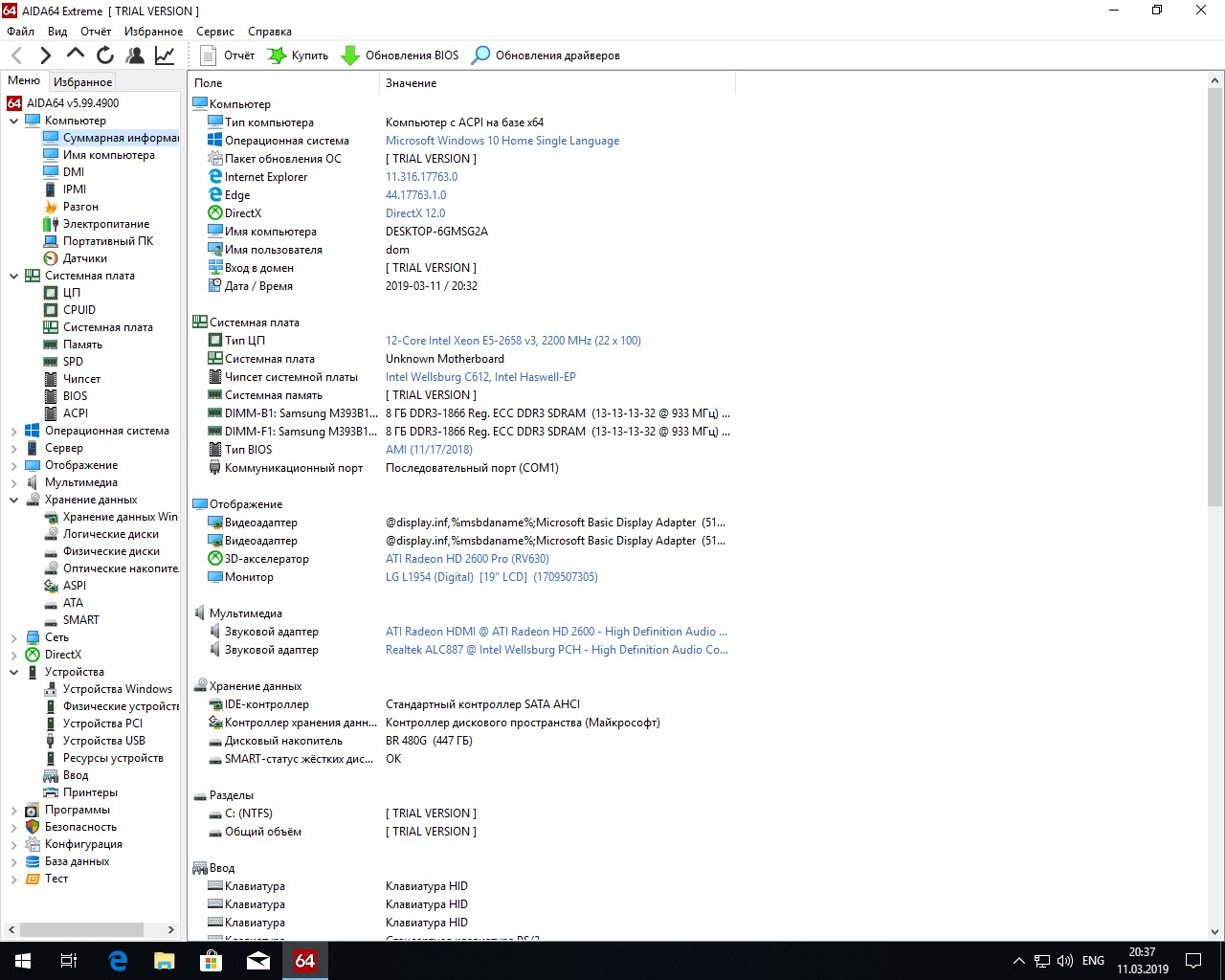This screenshot has height=980, width=1225.
Task: Click the База данных database icon
Action: [33, 861]
